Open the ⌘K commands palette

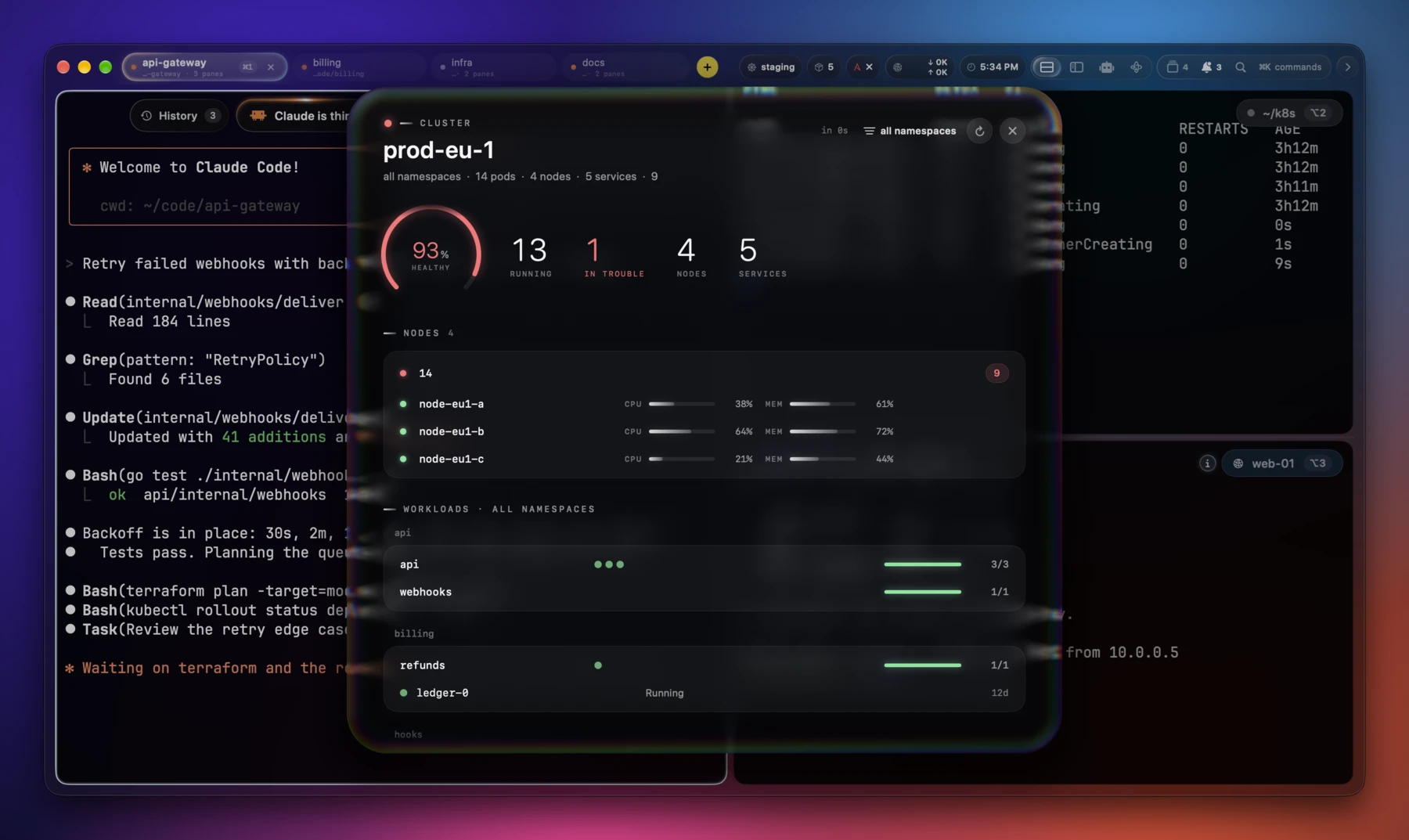(1290, 67)
